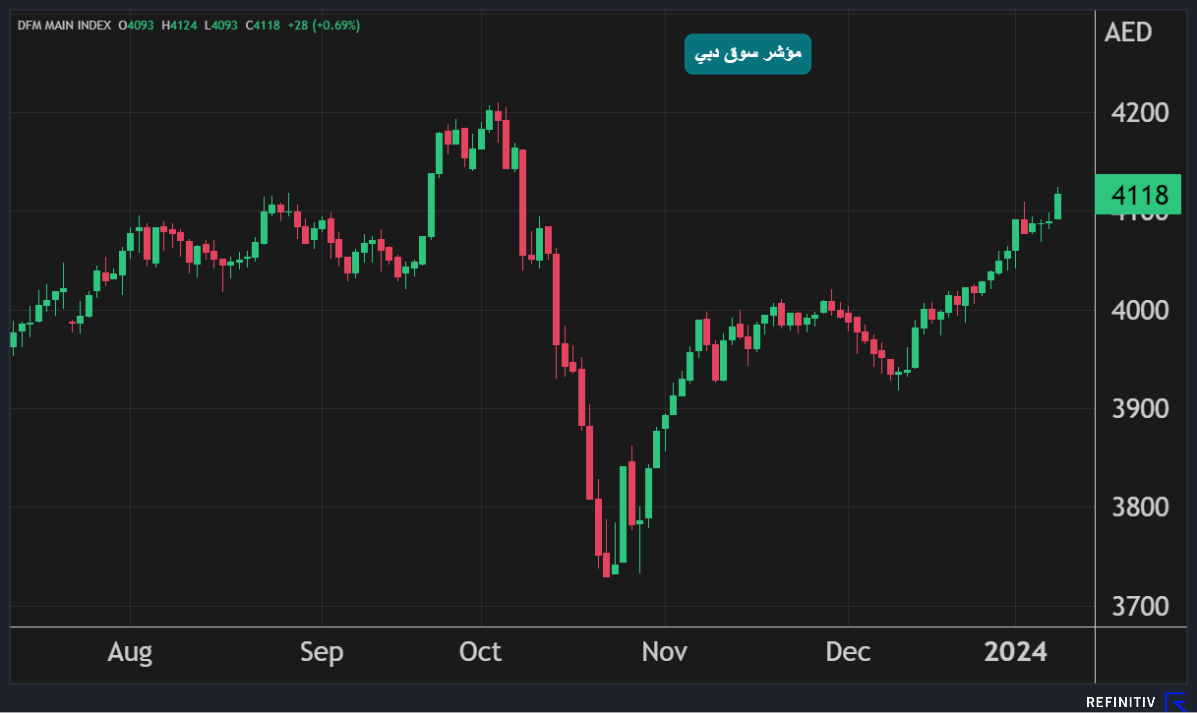
Task: Click the 4200 price axis label
Action: (x=1141, y=112)
